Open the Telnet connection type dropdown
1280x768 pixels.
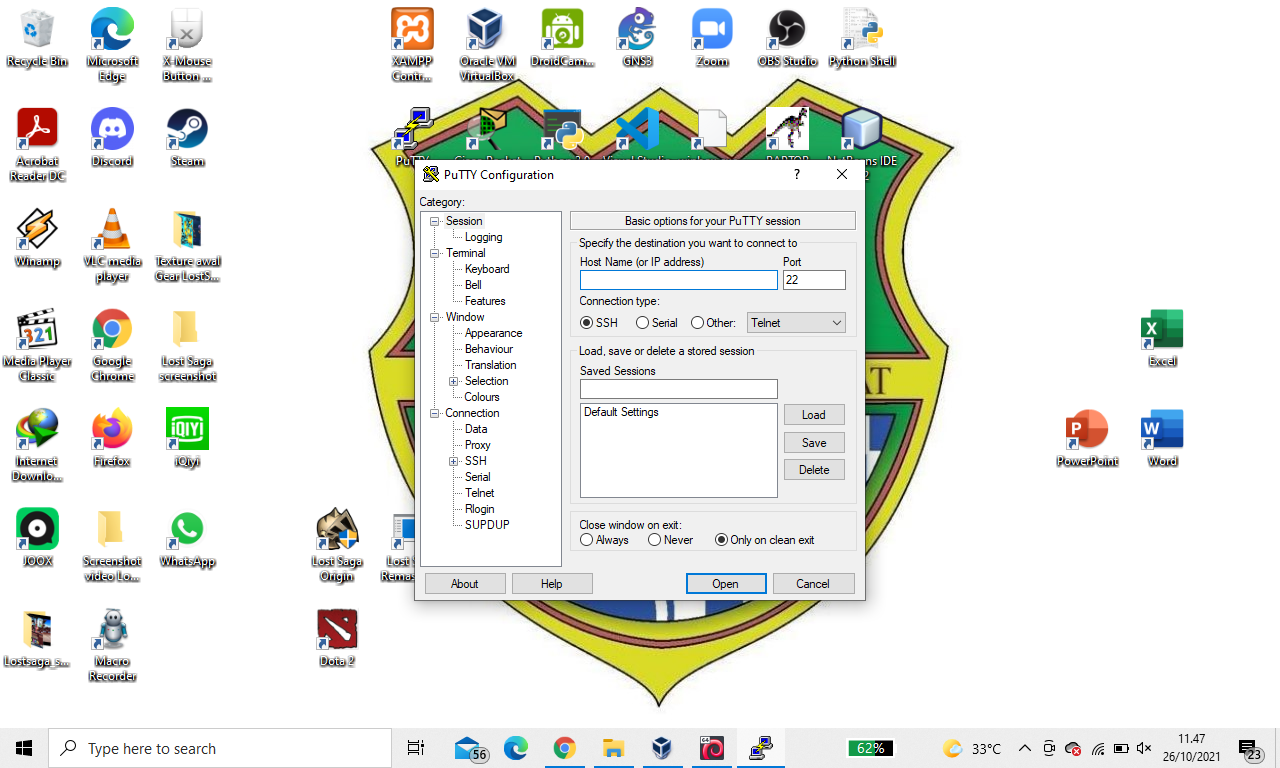coord(797,323)
